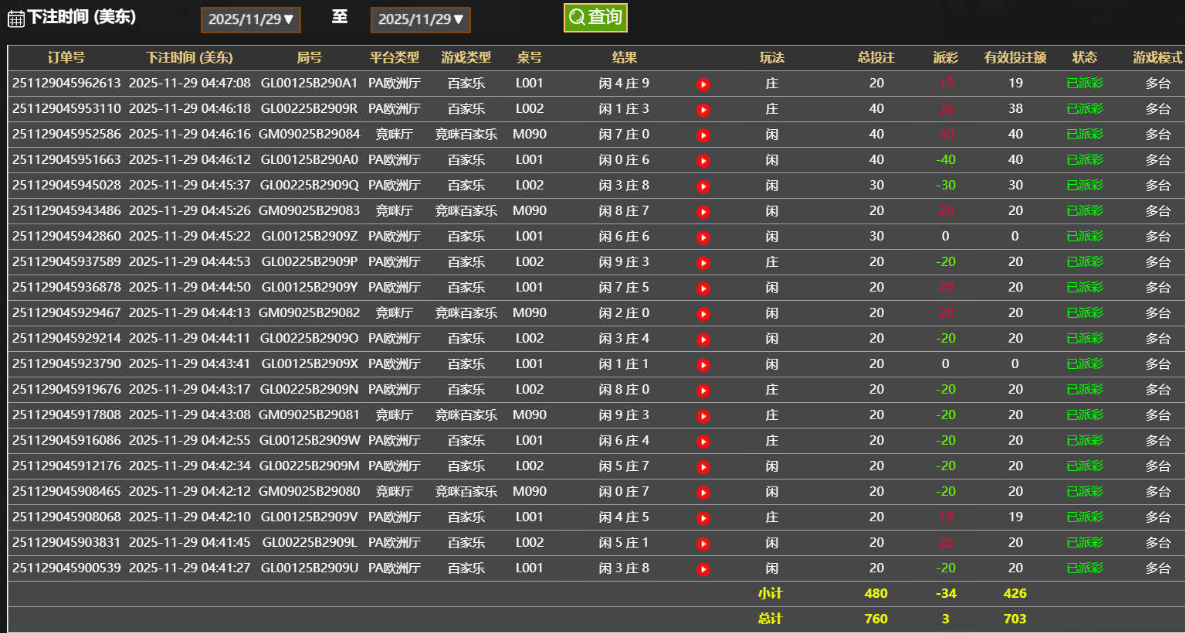Click the 小计 summary row

pos(770,593)
